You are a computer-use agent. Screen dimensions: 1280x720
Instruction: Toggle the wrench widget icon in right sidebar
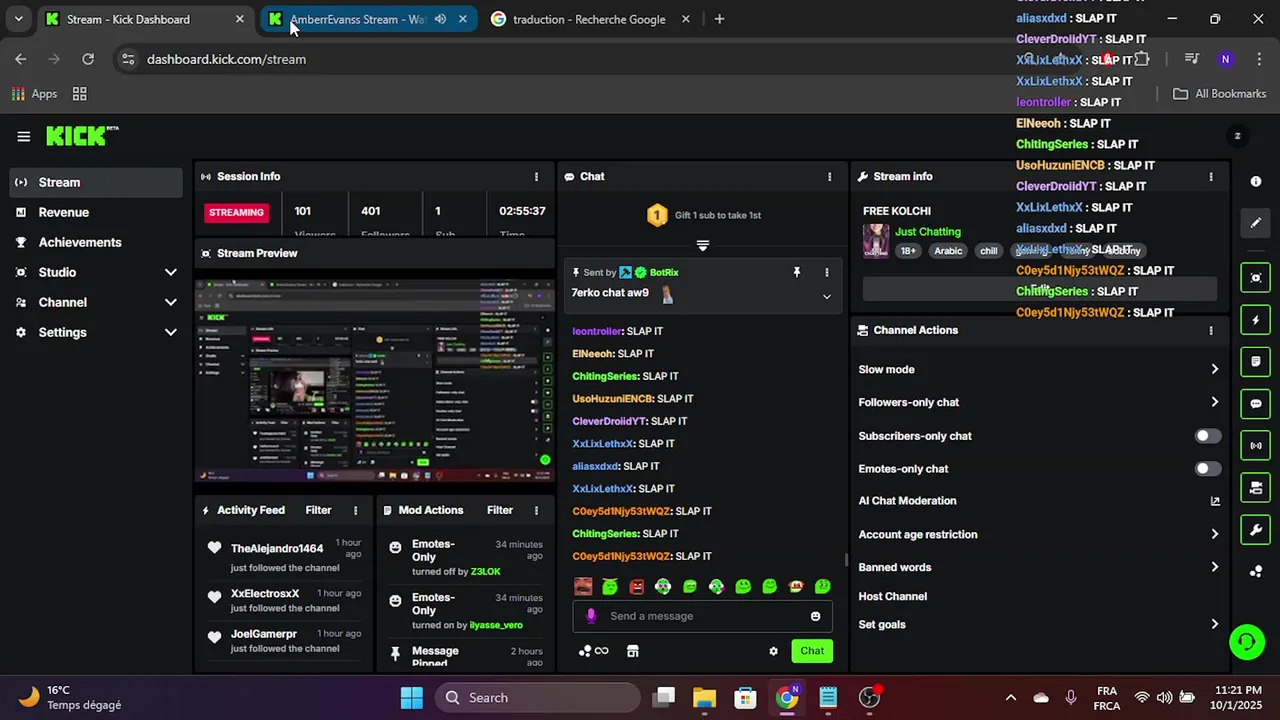[1256, 529]
